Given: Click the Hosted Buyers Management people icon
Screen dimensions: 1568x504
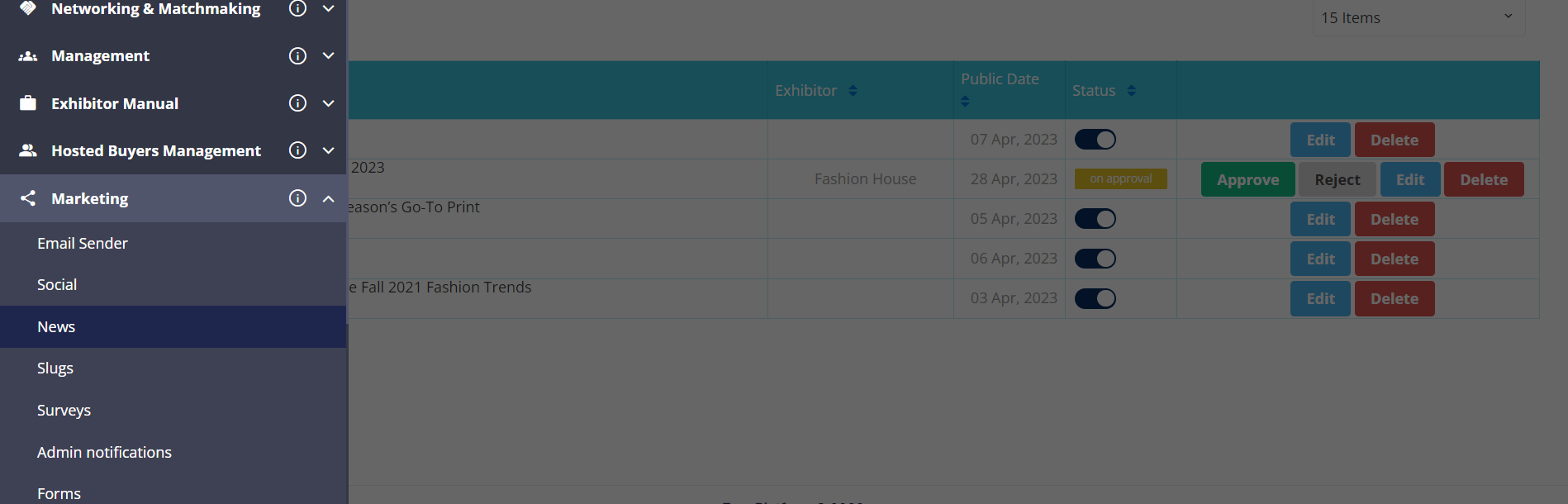Looking at the screenshot, I should pyautogui.click(x=28, y=150).
